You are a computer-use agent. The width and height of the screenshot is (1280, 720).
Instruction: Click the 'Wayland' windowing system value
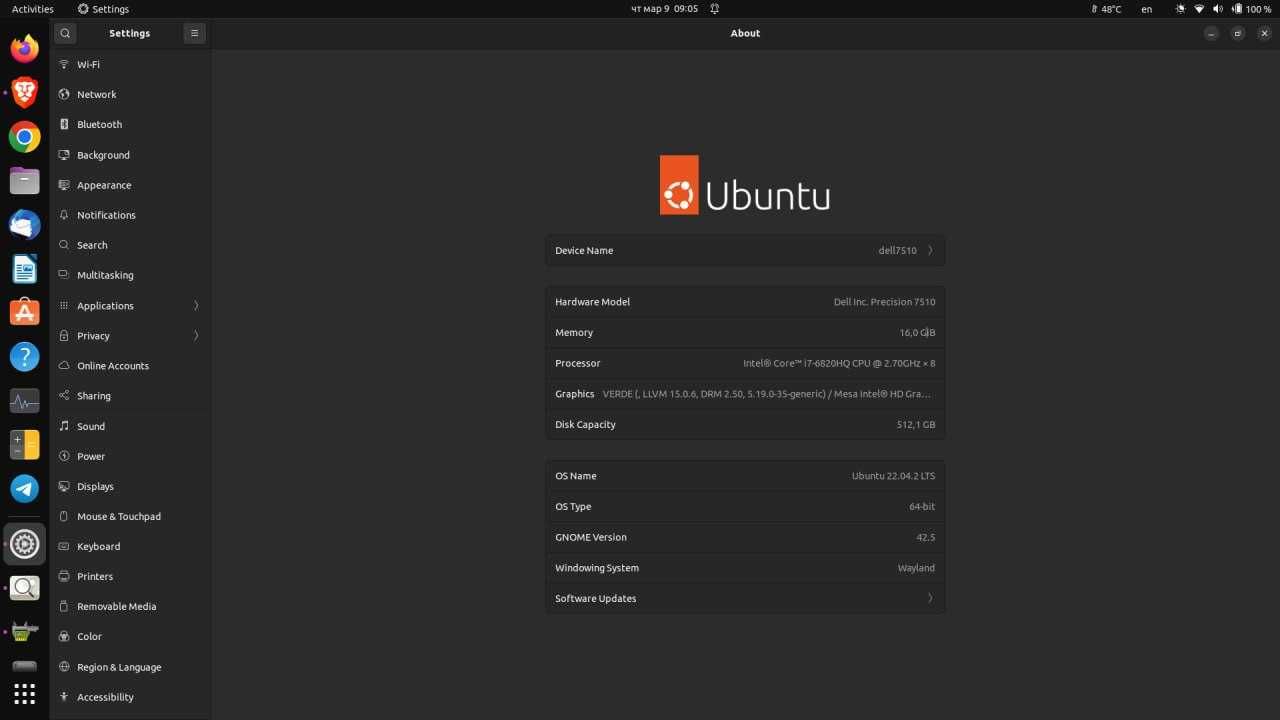[916, 568]
